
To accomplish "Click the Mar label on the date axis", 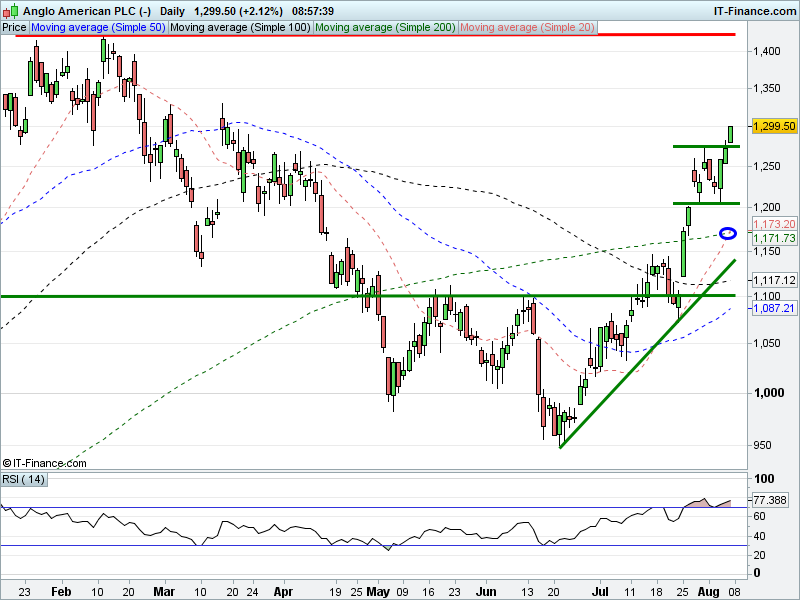I will point(164,592).
